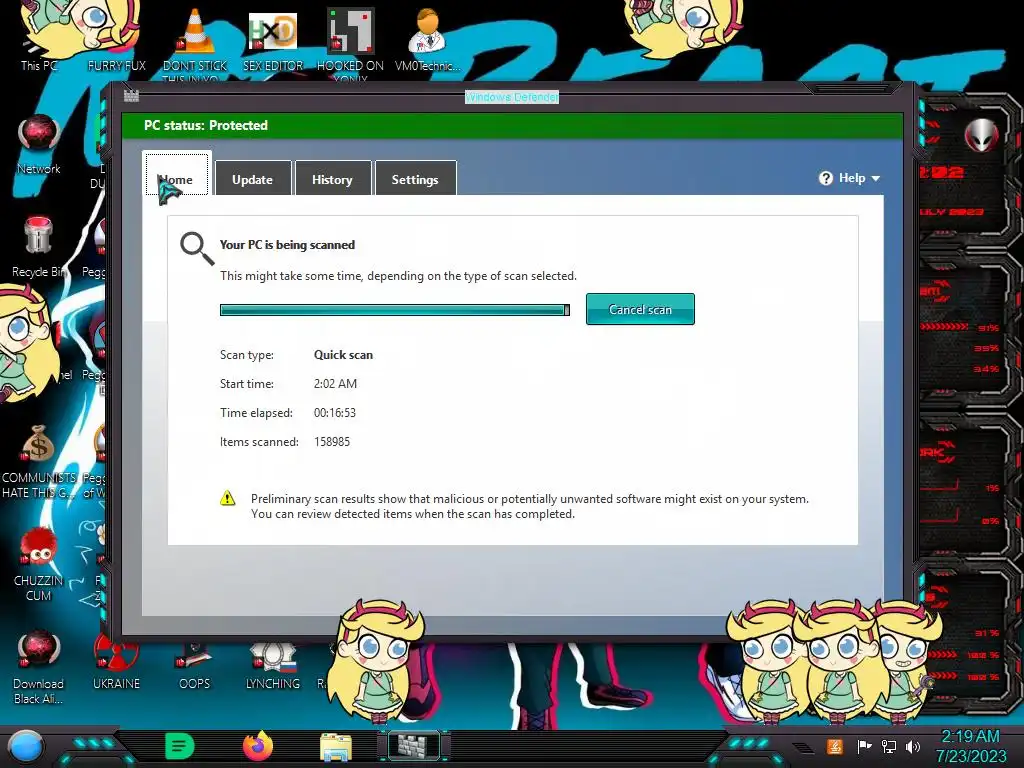Launch Firefox from the taskbar
1024x768 pixels.
coord(258,746)
